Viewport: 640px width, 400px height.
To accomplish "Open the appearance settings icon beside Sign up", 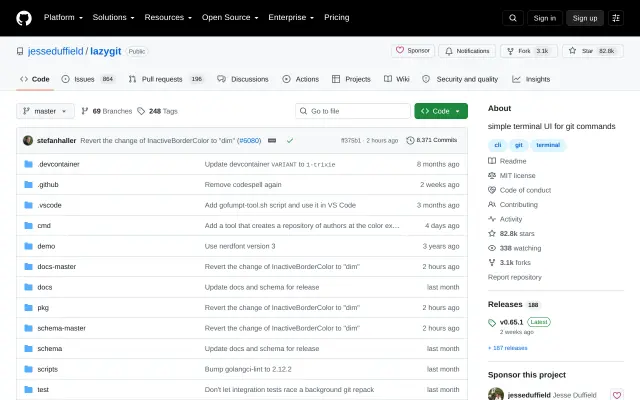I will [616, 18].
